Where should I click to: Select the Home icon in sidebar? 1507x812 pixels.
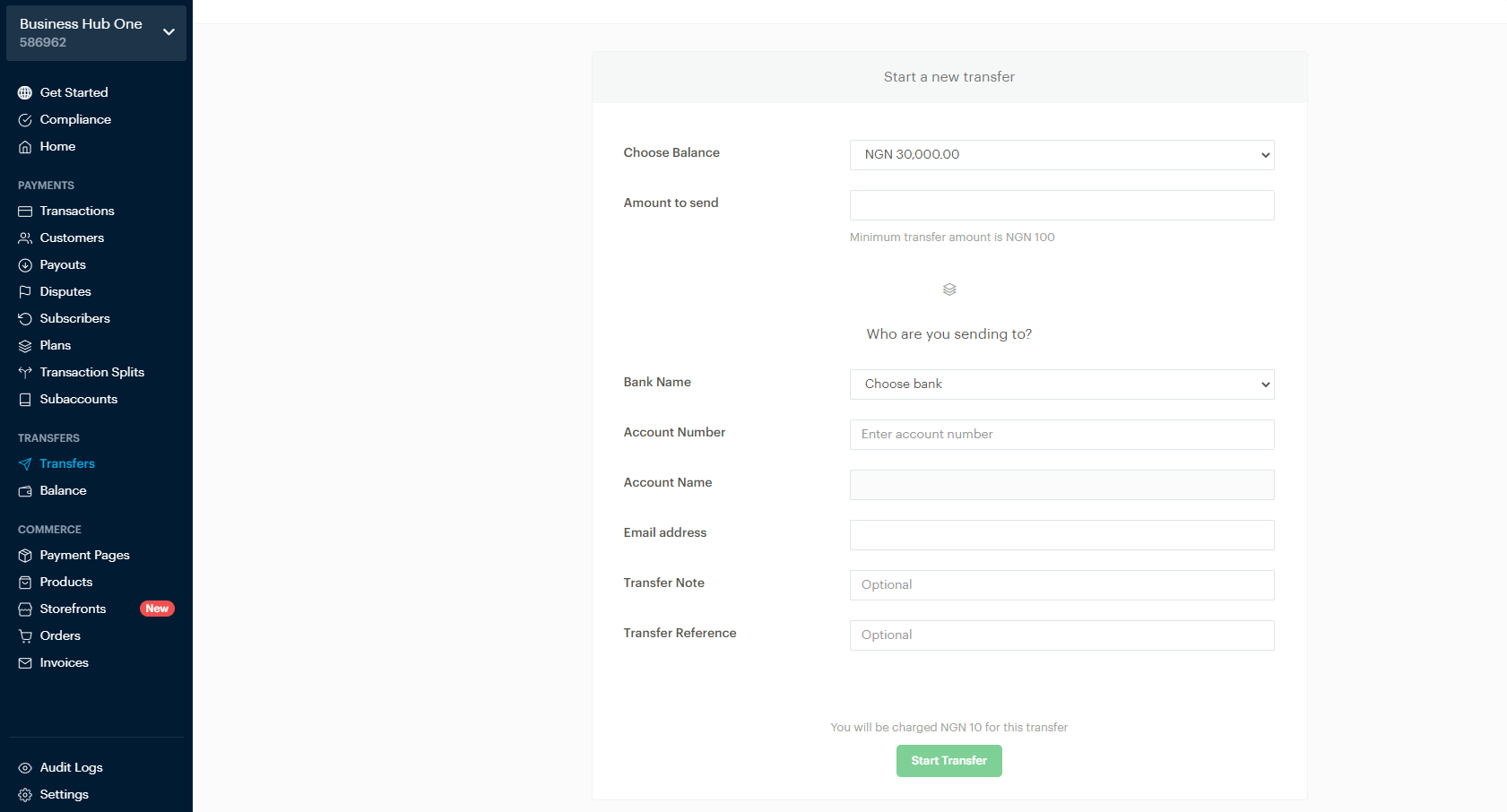click(x=24, y=146)
